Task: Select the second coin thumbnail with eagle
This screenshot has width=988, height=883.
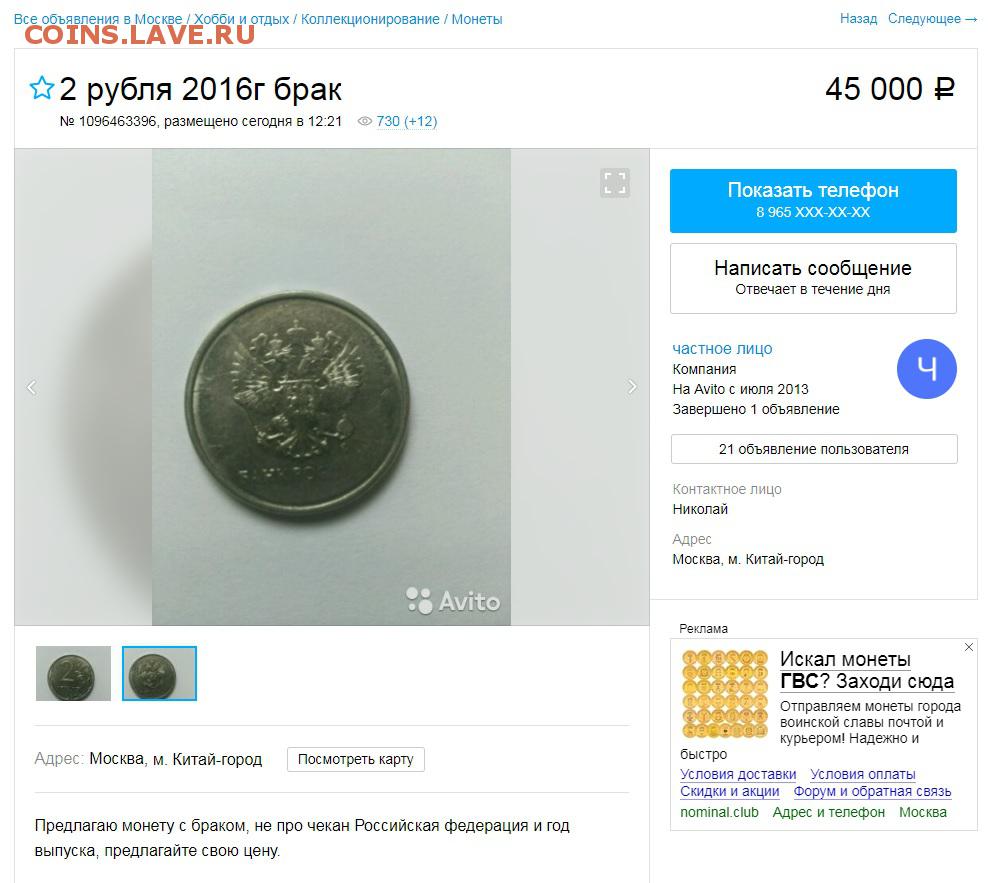Action: tap(159, 673)
